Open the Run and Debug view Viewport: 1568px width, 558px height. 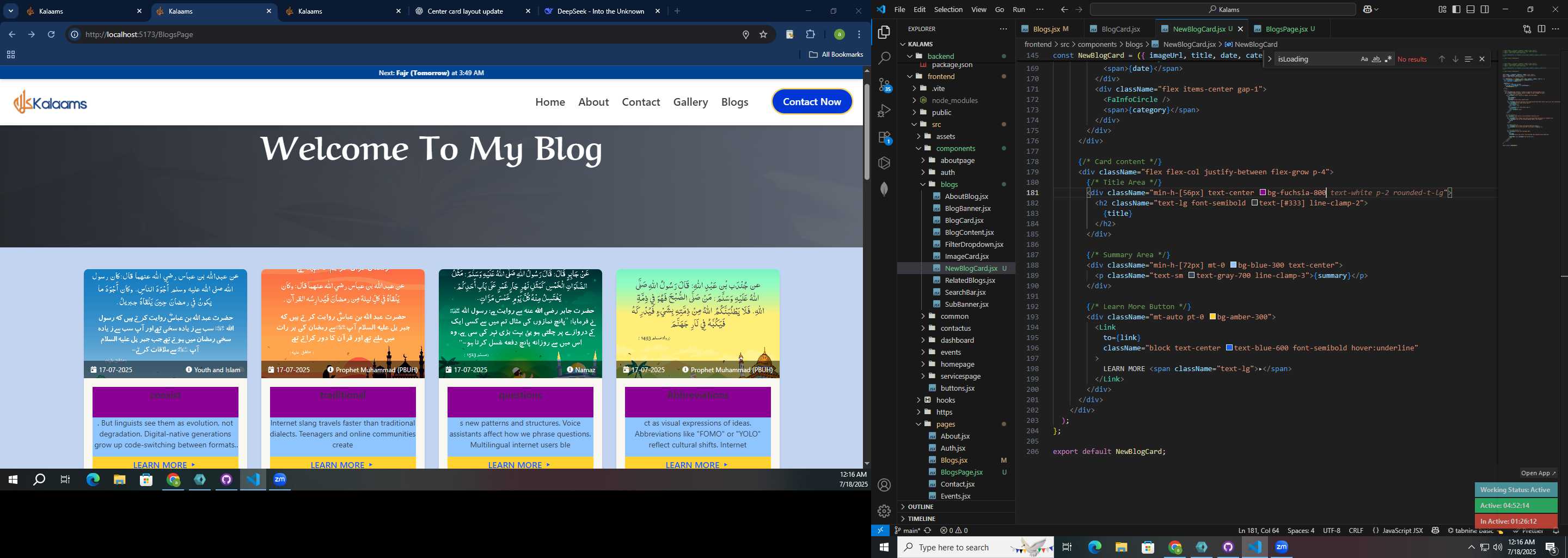[x=884, y=111]
